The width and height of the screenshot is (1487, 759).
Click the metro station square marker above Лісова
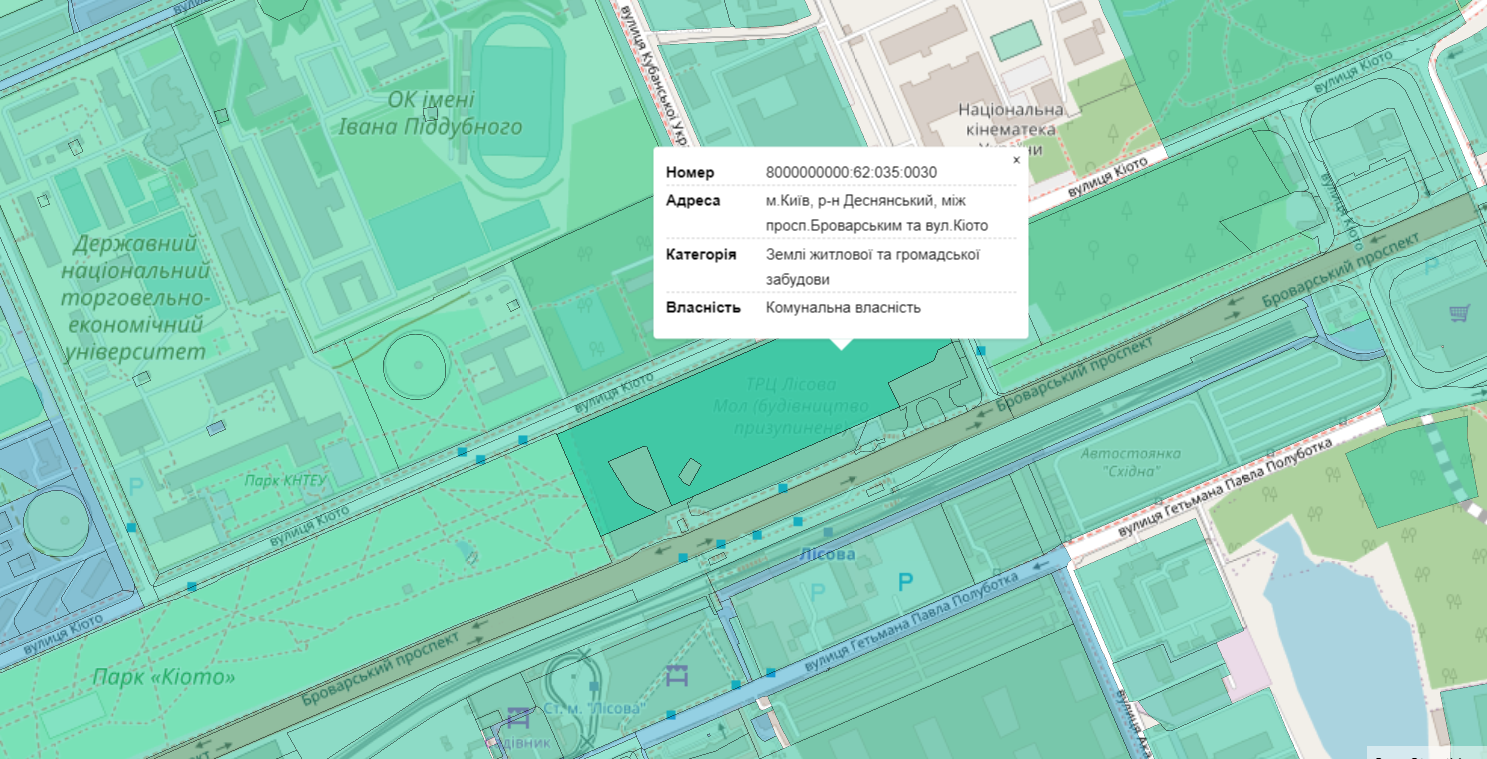828,531
